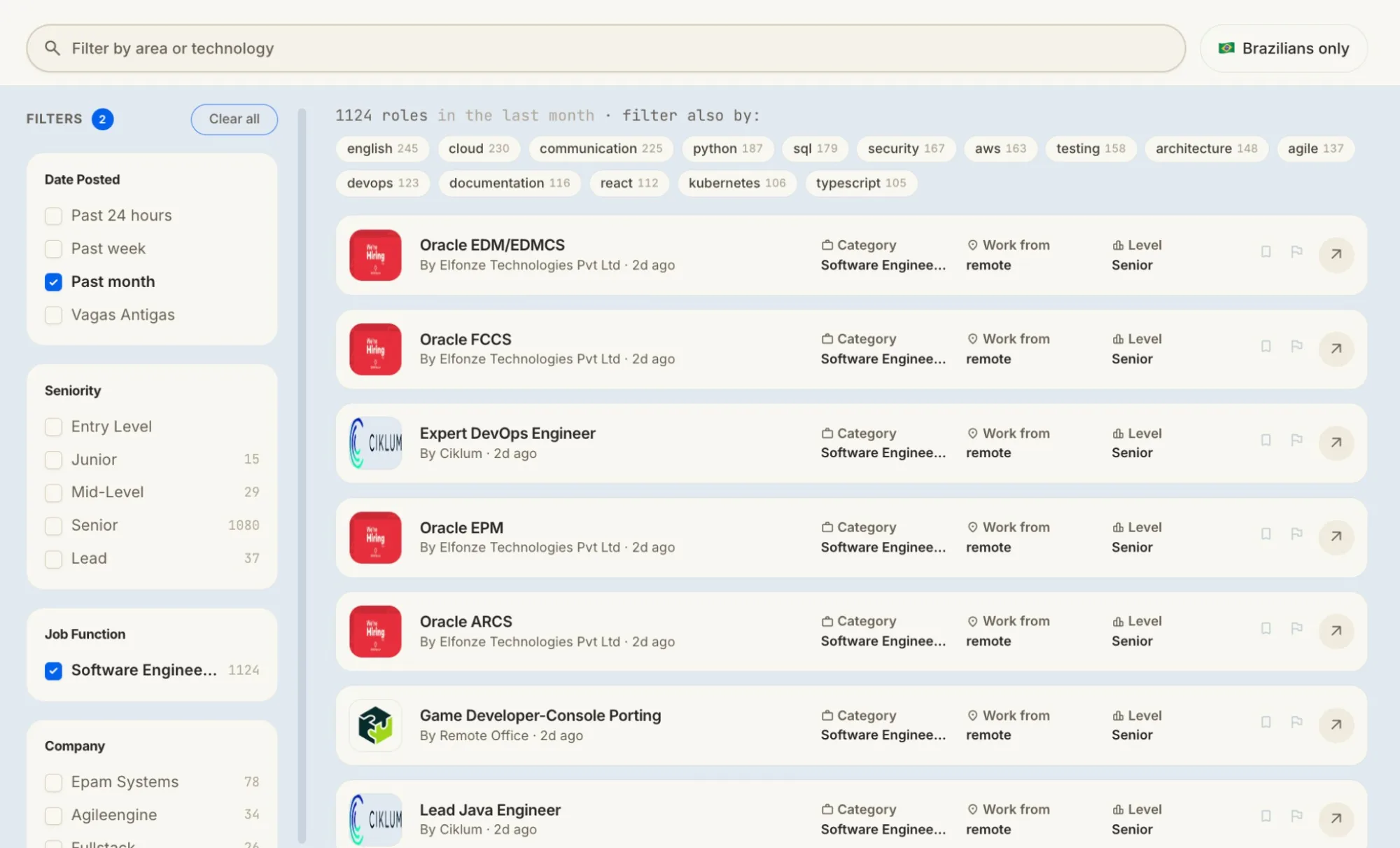
Task: Flag the Game Developer-Console Porting job
Action: (1296, 723)
